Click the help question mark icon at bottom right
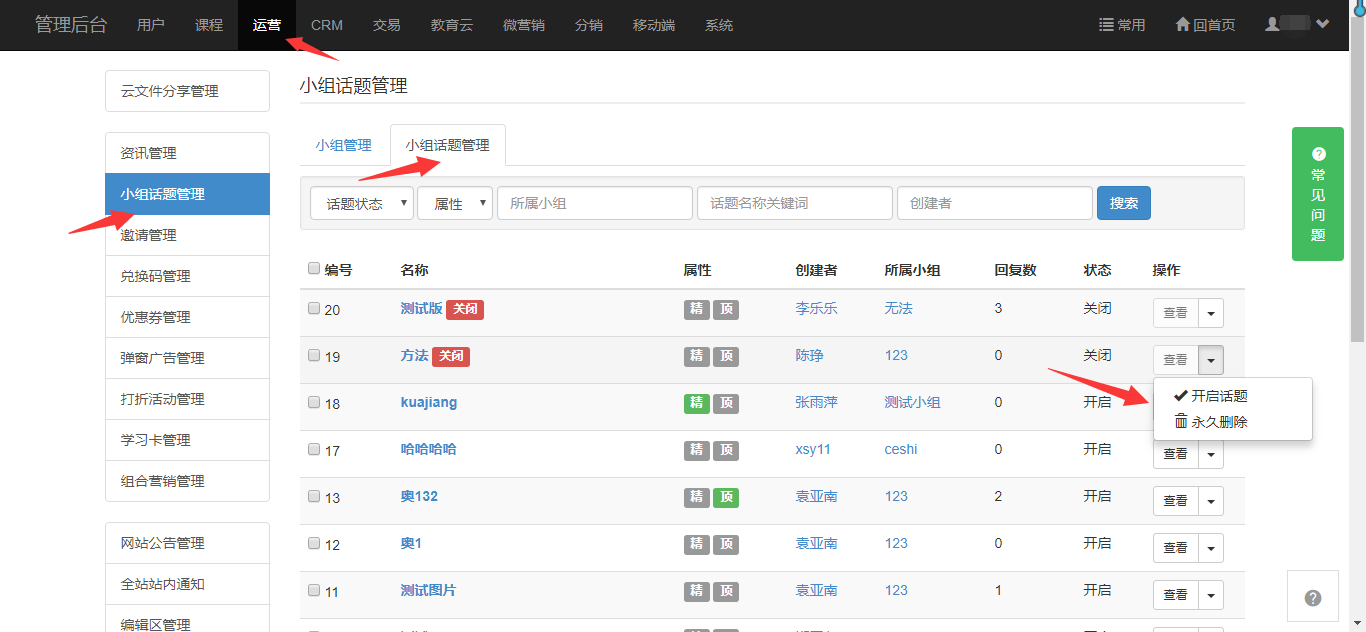Screen dimensions: 1366x632 click(x=1313, y=598)
